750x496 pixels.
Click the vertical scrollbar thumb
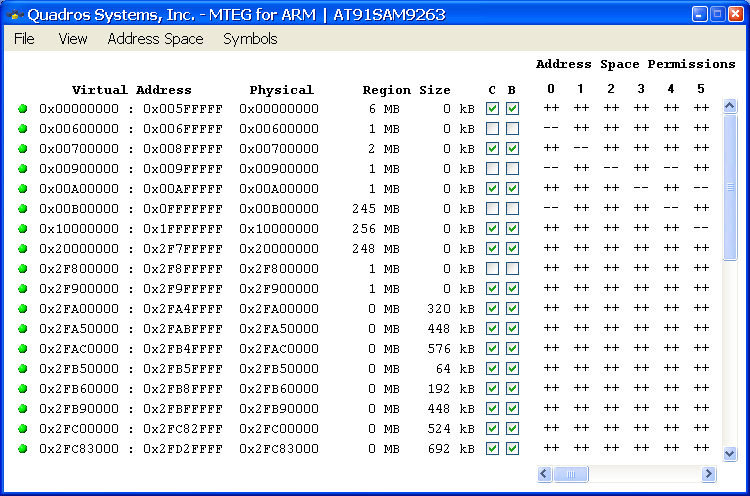tap(730, 187)
